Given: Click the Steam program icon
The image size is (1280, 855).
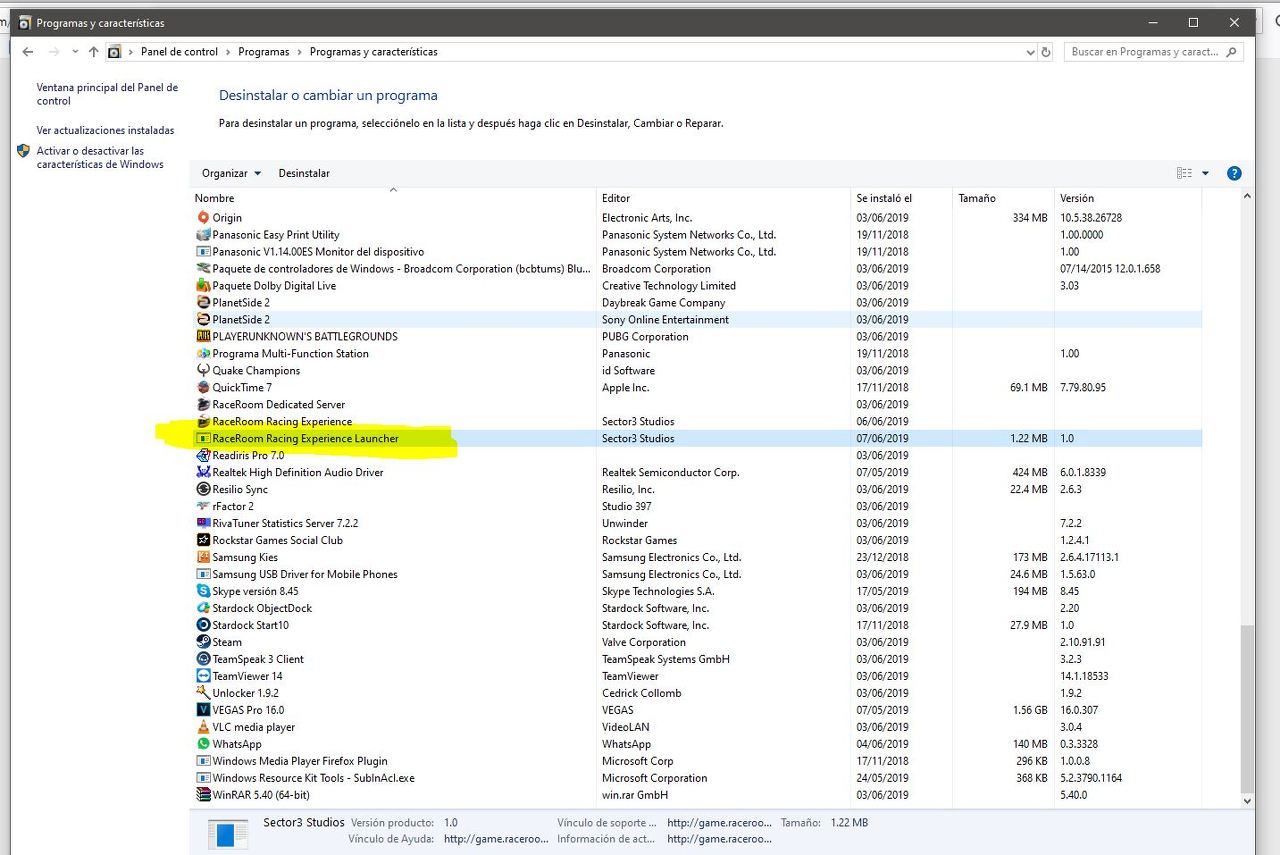Looking at the screenshot, I should [204, 642].
